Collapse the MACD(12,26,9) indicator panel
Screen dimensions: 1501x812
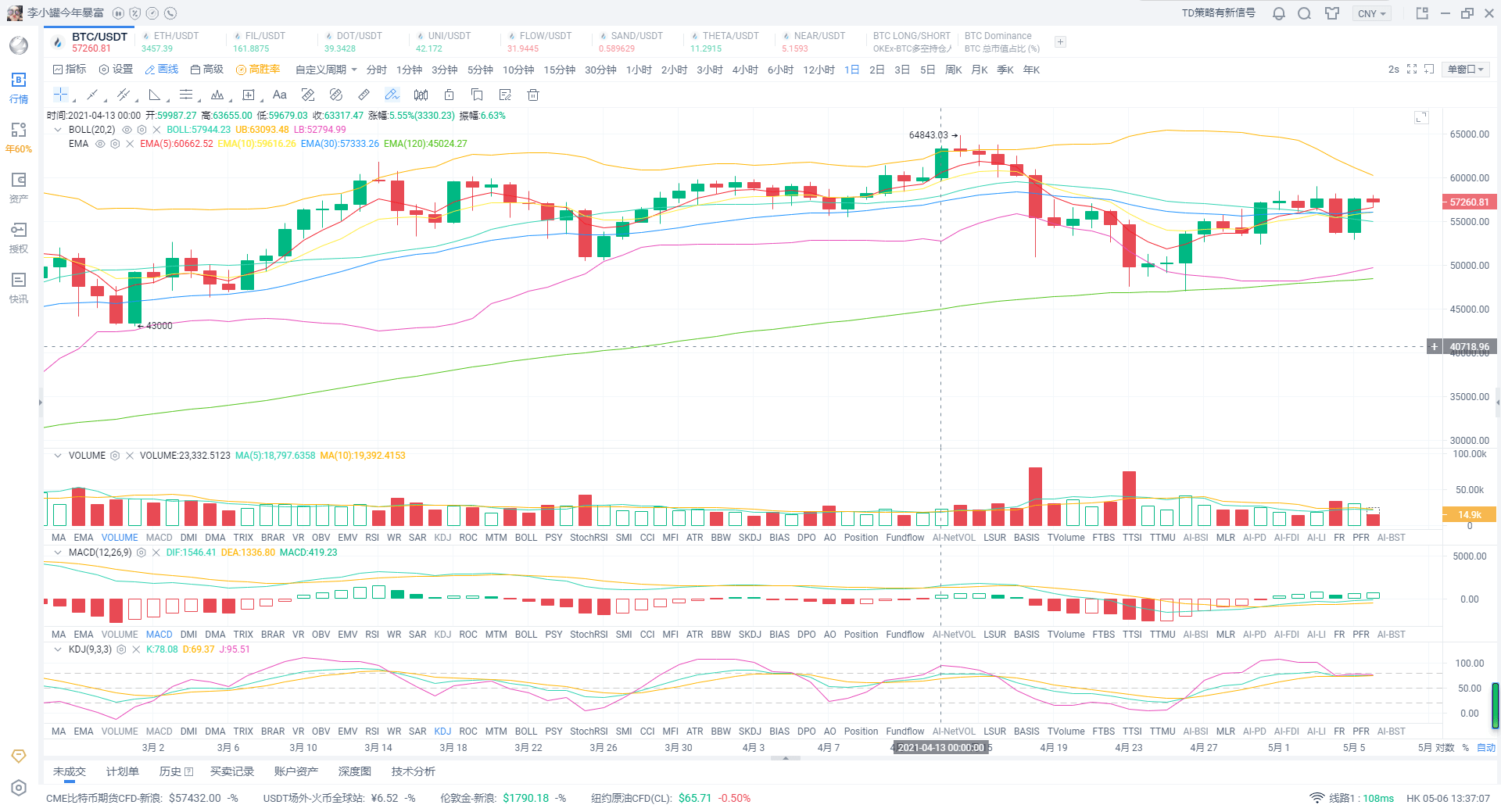pyautogui.click(x=58, y=553)
